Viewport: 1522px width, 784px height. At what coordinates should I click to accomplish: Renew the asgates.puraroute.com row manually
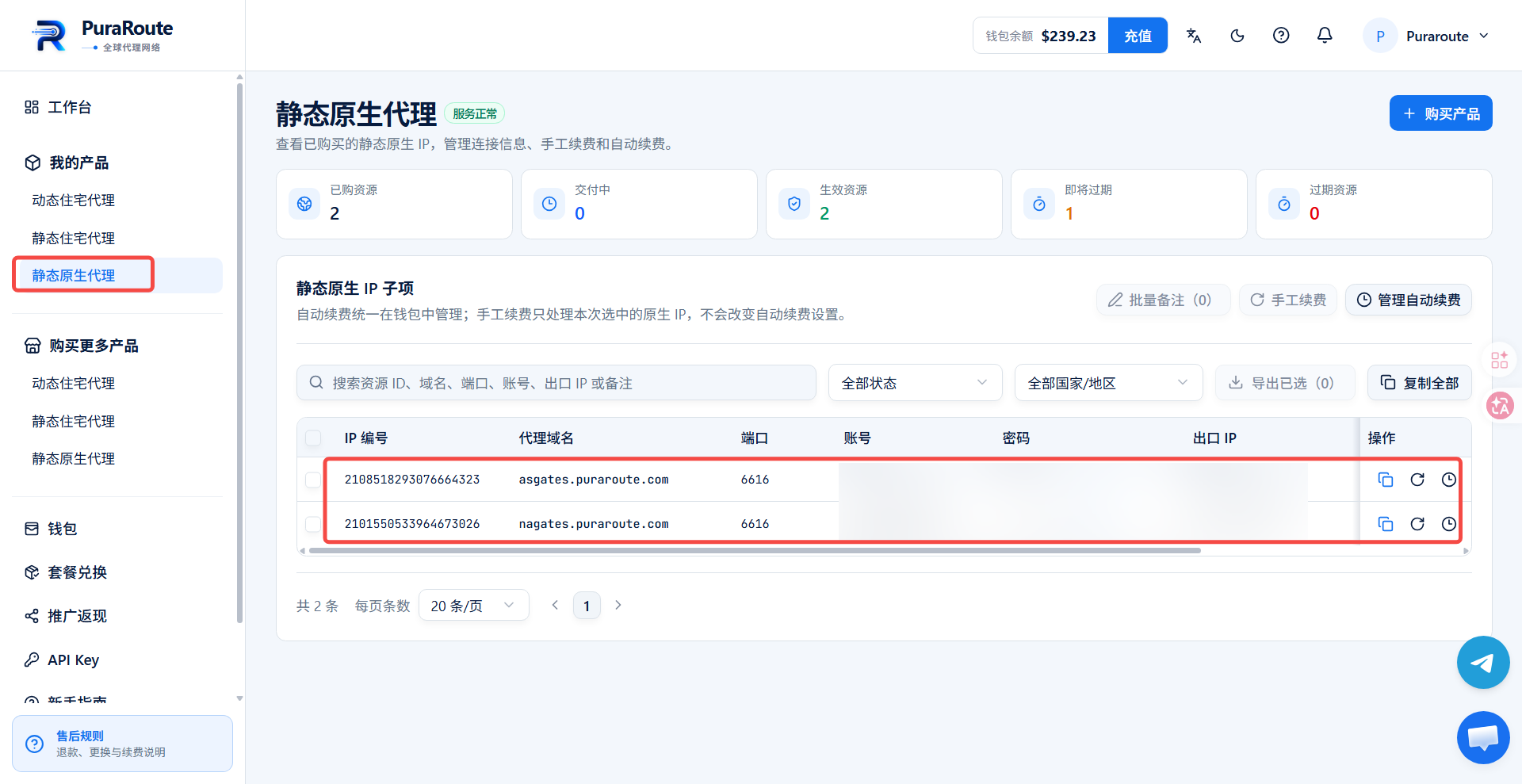(x=1417, y=480)
